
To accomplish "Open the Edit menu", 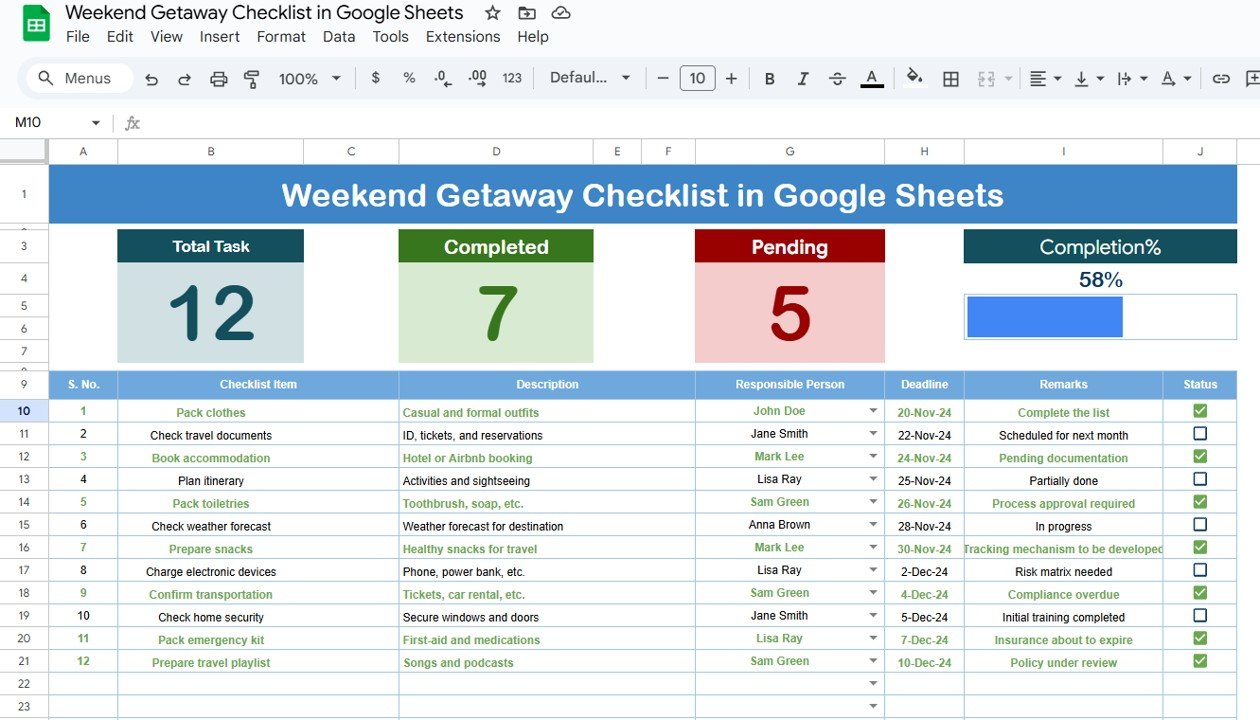I will (120, 37).
